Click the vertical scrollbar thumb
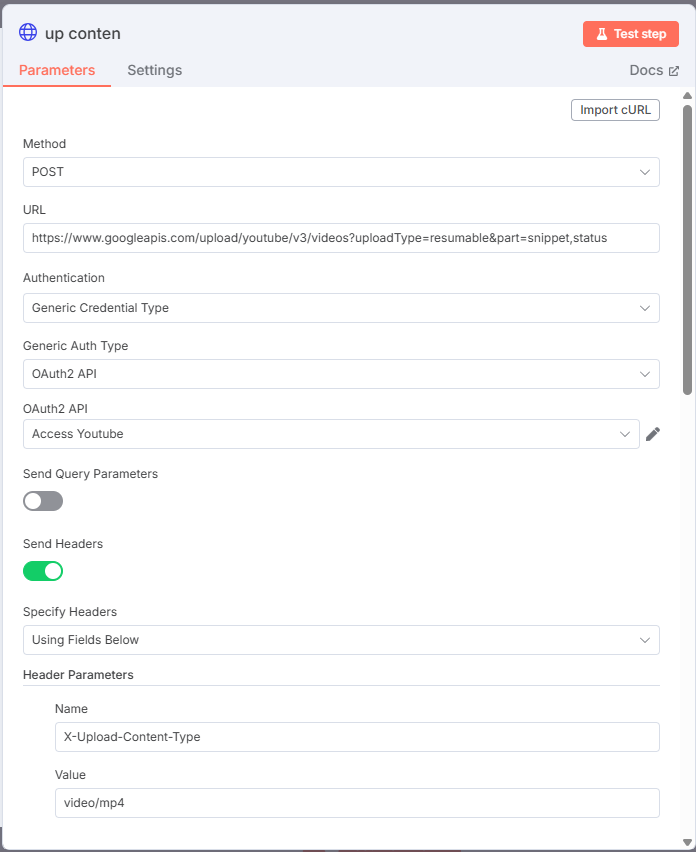The image size is (696, 852). tap(687, 250)
